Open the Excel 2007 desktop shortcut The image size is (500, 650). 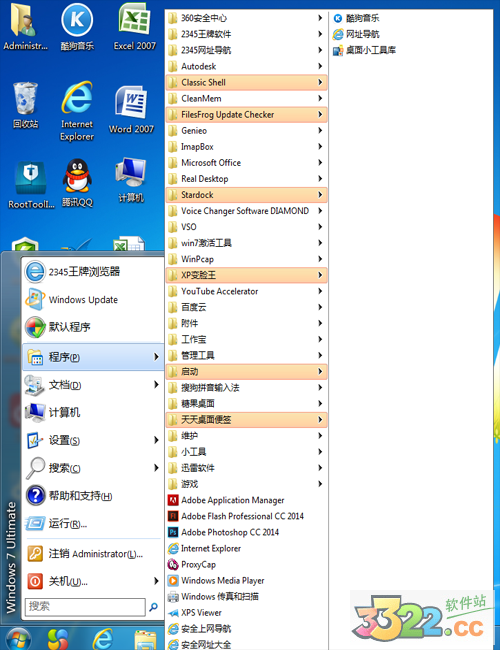tap(134, 27)
